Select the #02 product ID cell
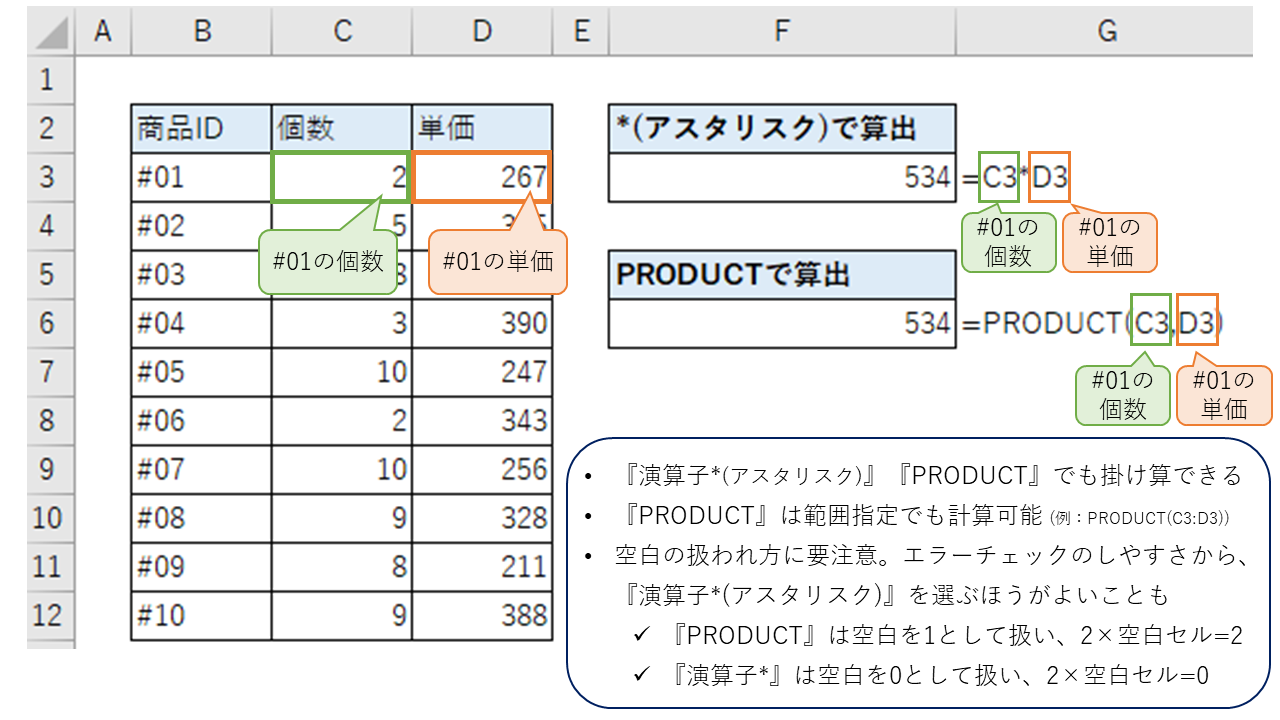1280x720 pixels. 202,226
